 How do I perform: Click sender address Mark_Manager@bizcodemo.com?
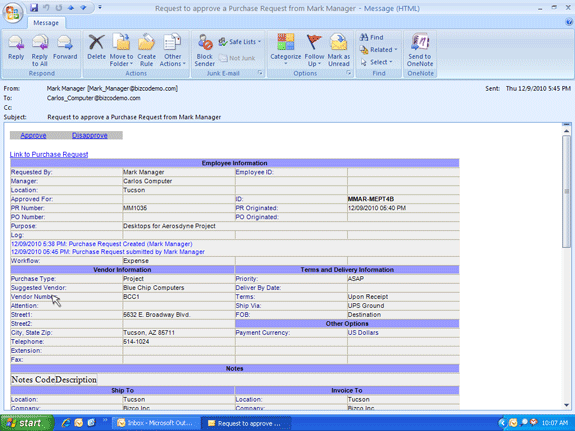[132, 88]
